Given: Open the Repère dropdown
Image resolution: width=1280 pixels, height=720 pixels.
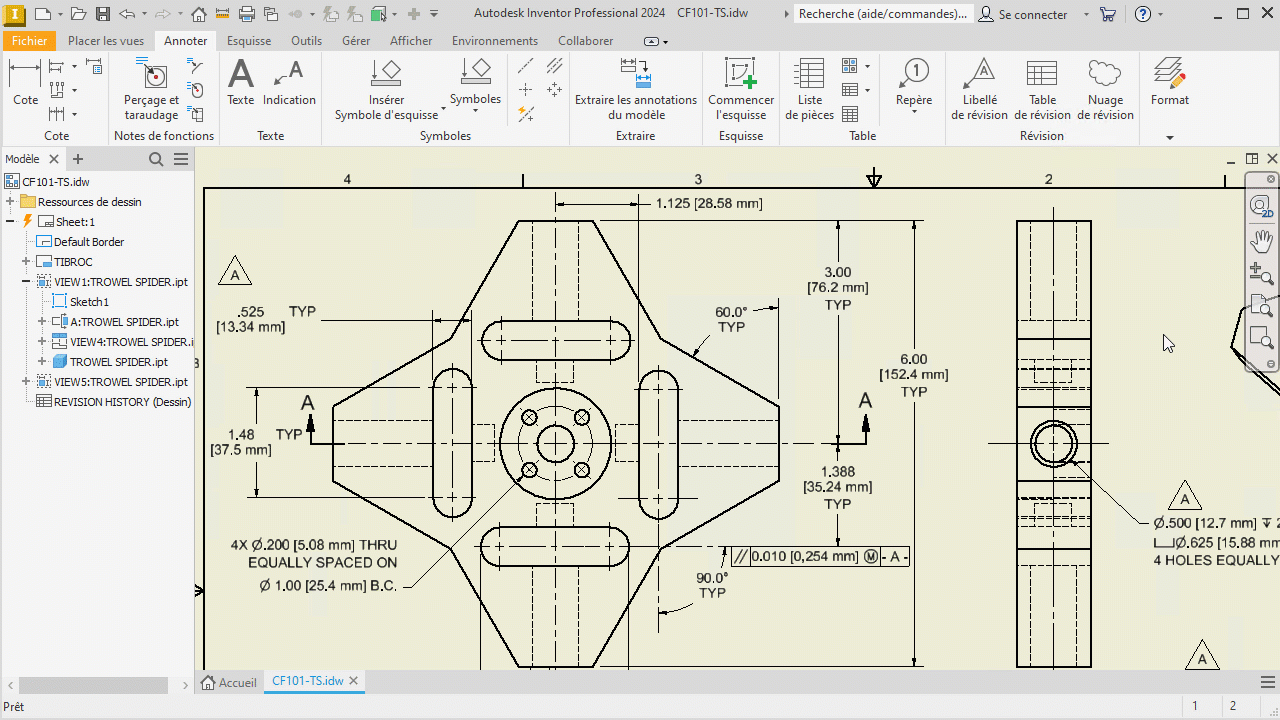Looking at the screenshot, I should pyautogui.click(x=914, y=112).
